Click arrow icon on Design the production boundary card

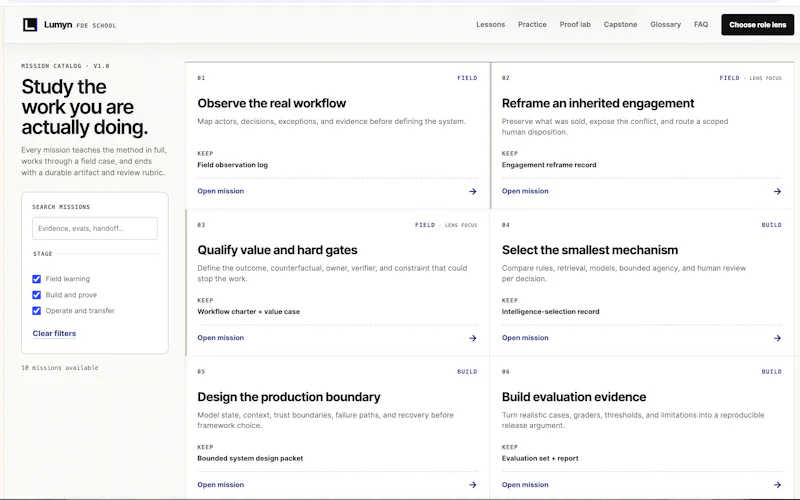(x=472, y=485)
